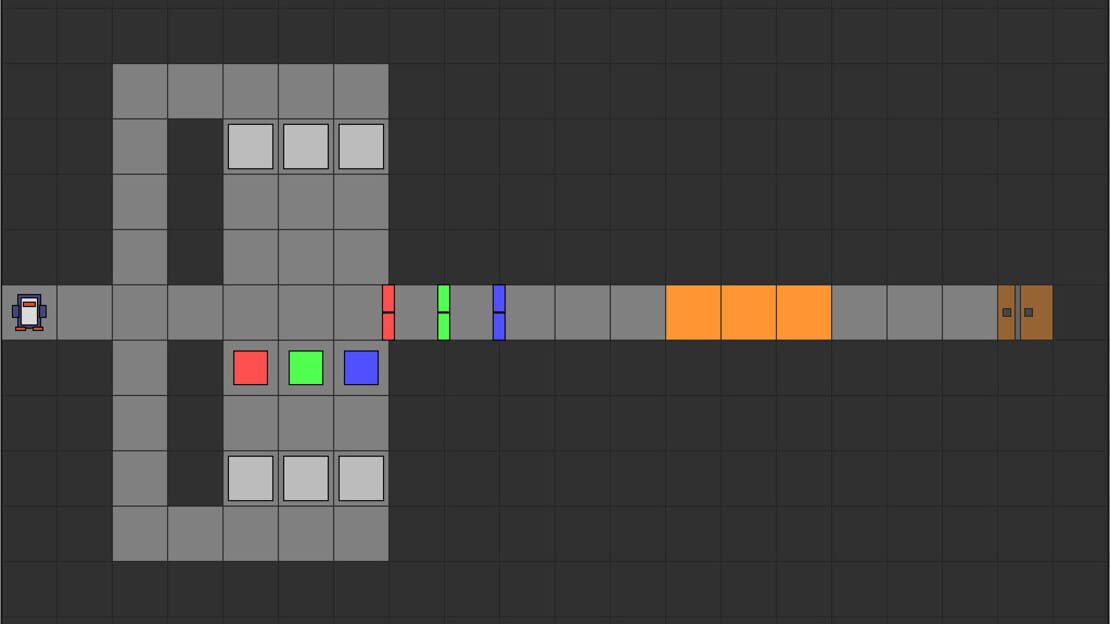
Task: Click the upper-left light gray box
Action: pyautogui.click(x=251, y=147)
